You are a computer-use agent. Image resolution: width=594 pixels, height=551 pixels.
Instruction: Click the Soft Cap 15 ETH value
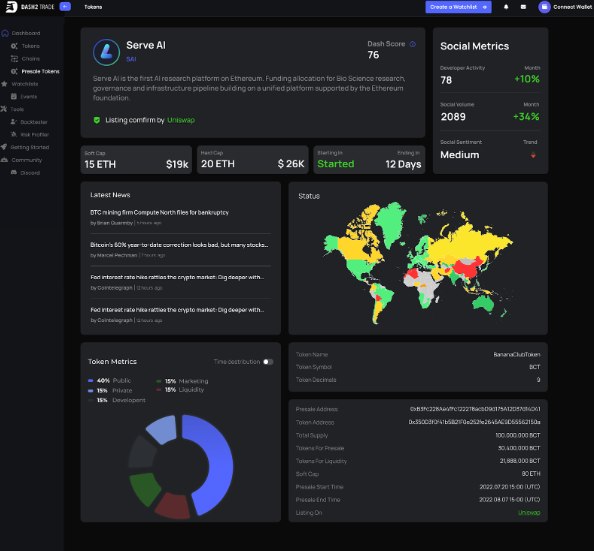pos(100,164)
